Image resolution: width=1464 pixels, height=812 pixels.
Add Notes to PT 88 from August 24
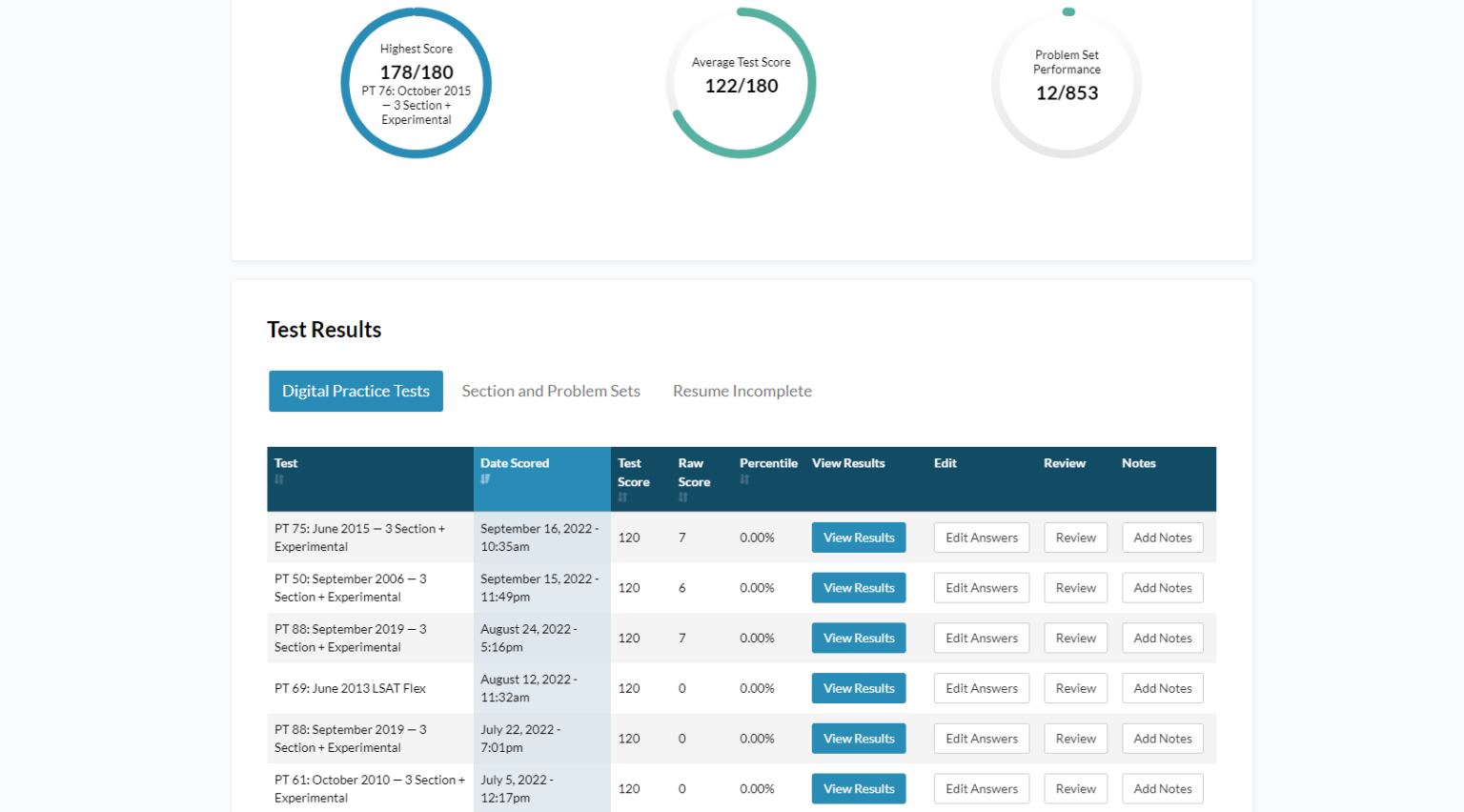[1162, 638]
